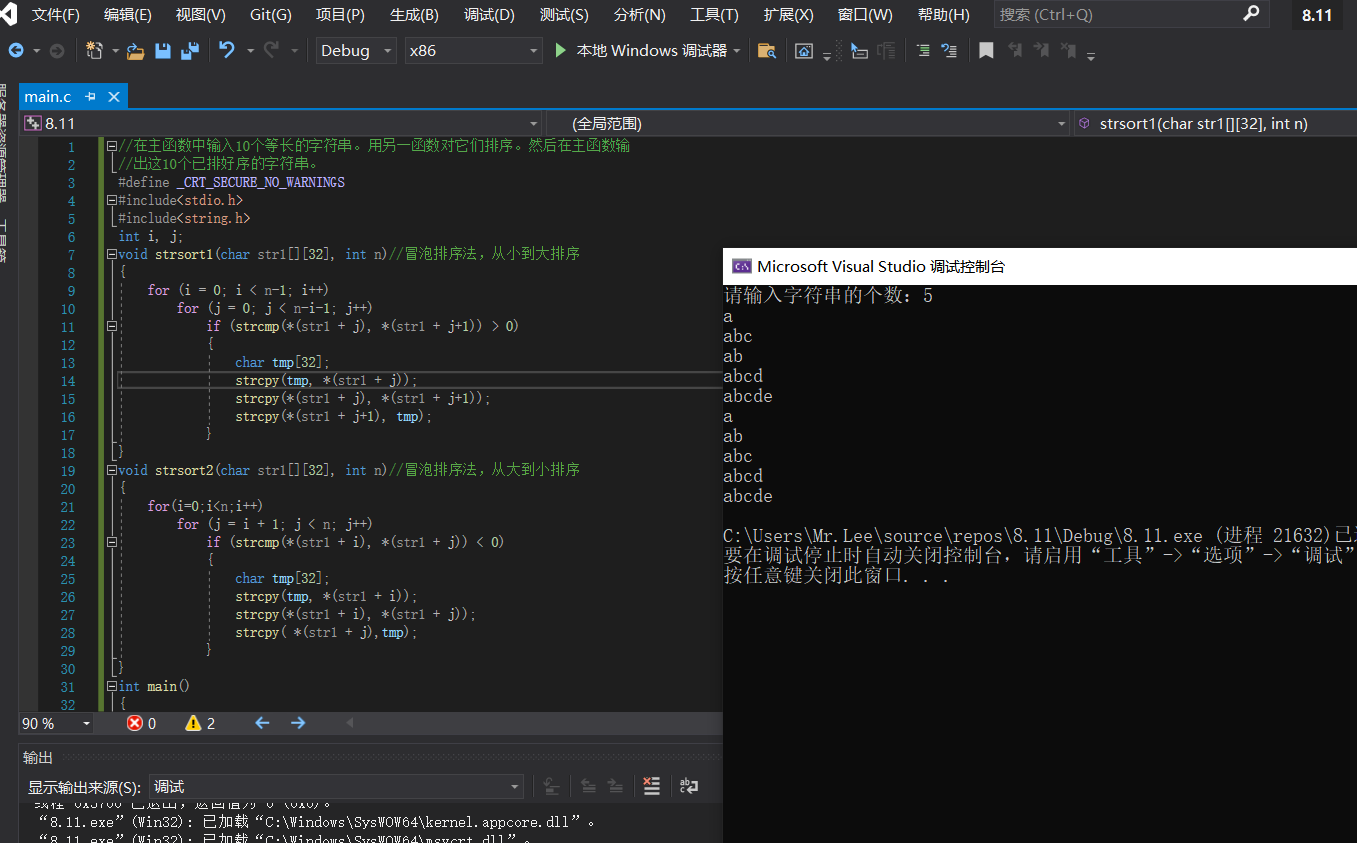The width and height of the screenshot is (1357, 843).
Task: Pin the main.c tab
Action: tap(90, 96)
